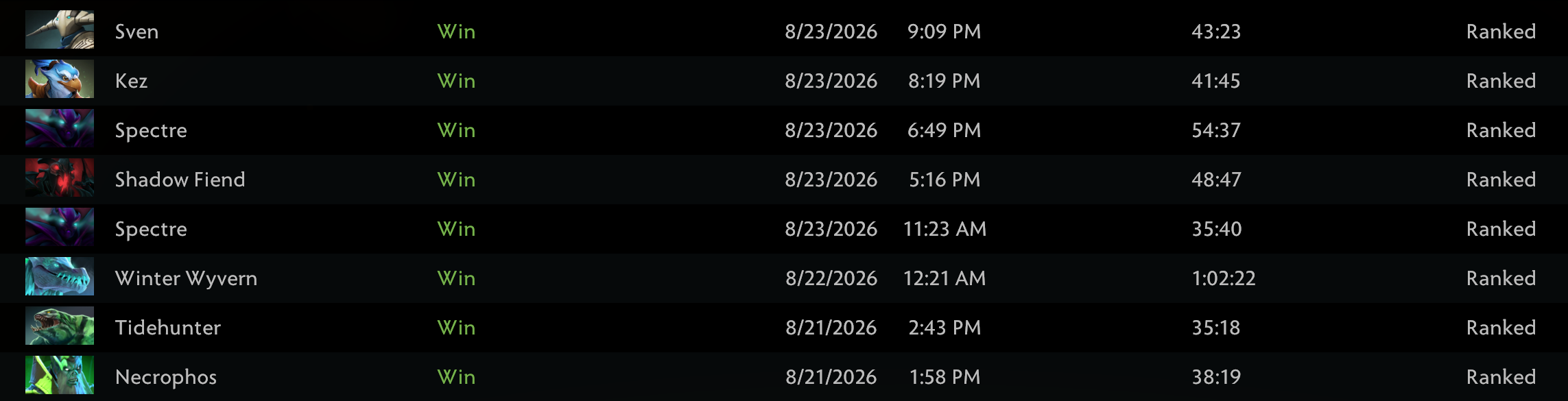
Task: Select the Kez hero portrait
Action: (x=60, y=79)
